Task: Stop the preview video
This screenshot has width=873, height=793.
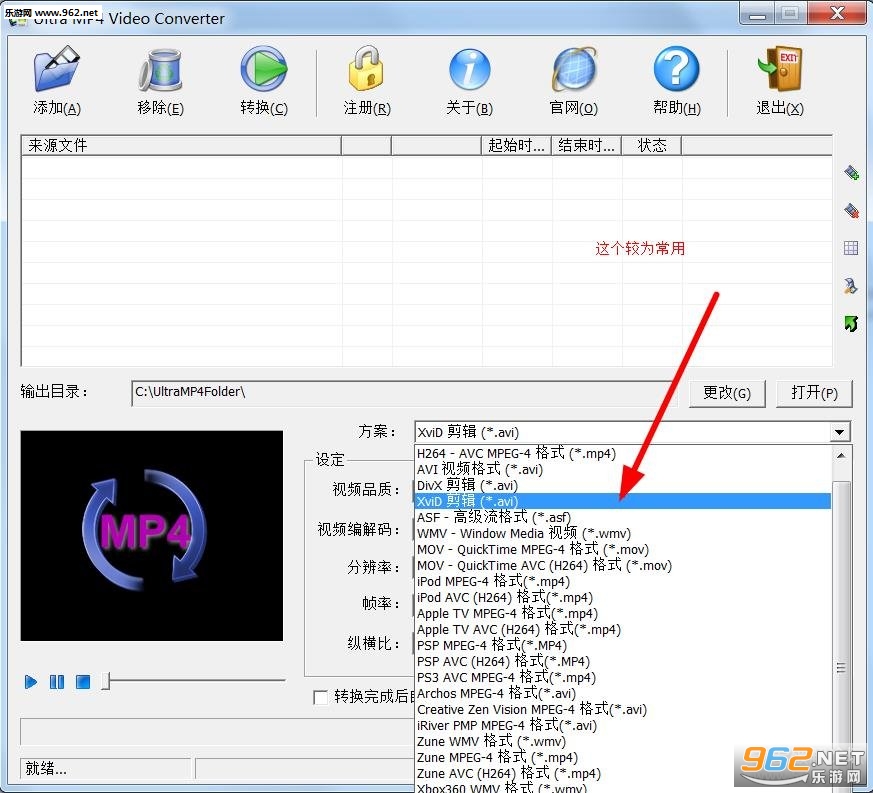Action: [x=83, y=682]
